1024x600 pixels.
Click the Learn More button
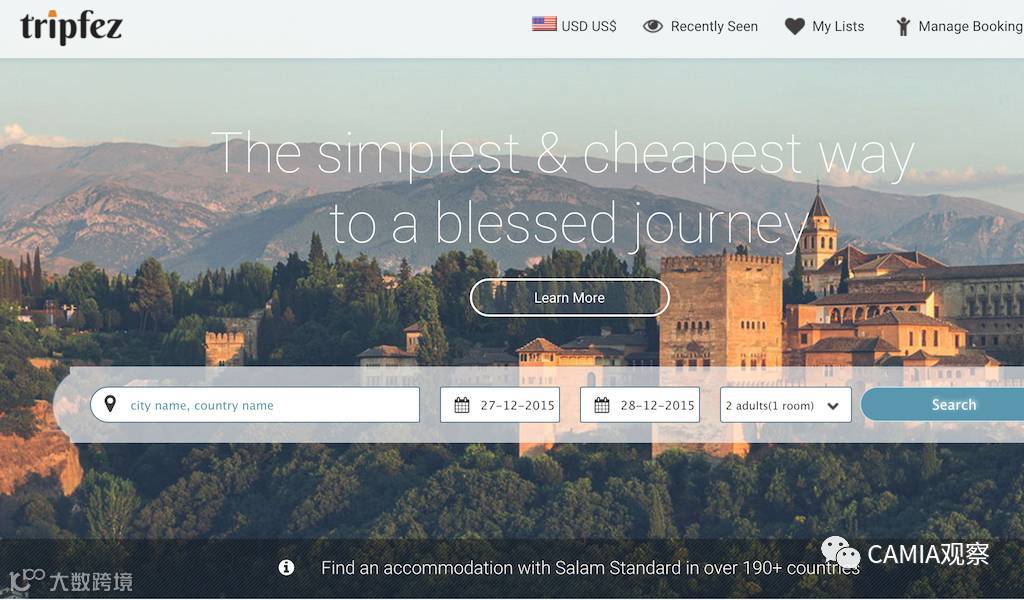coord(569,298)
